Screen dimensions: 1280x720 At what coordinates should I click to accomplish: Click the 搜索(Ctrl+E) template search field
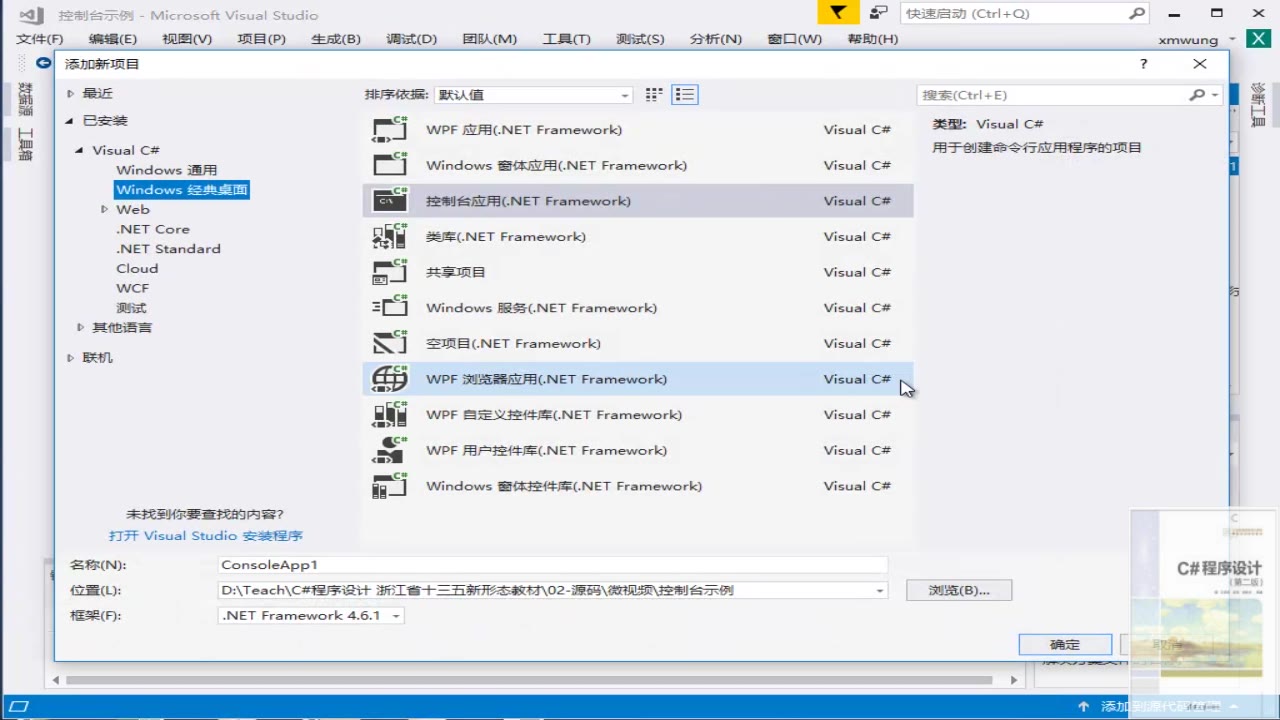(1053, 95)
